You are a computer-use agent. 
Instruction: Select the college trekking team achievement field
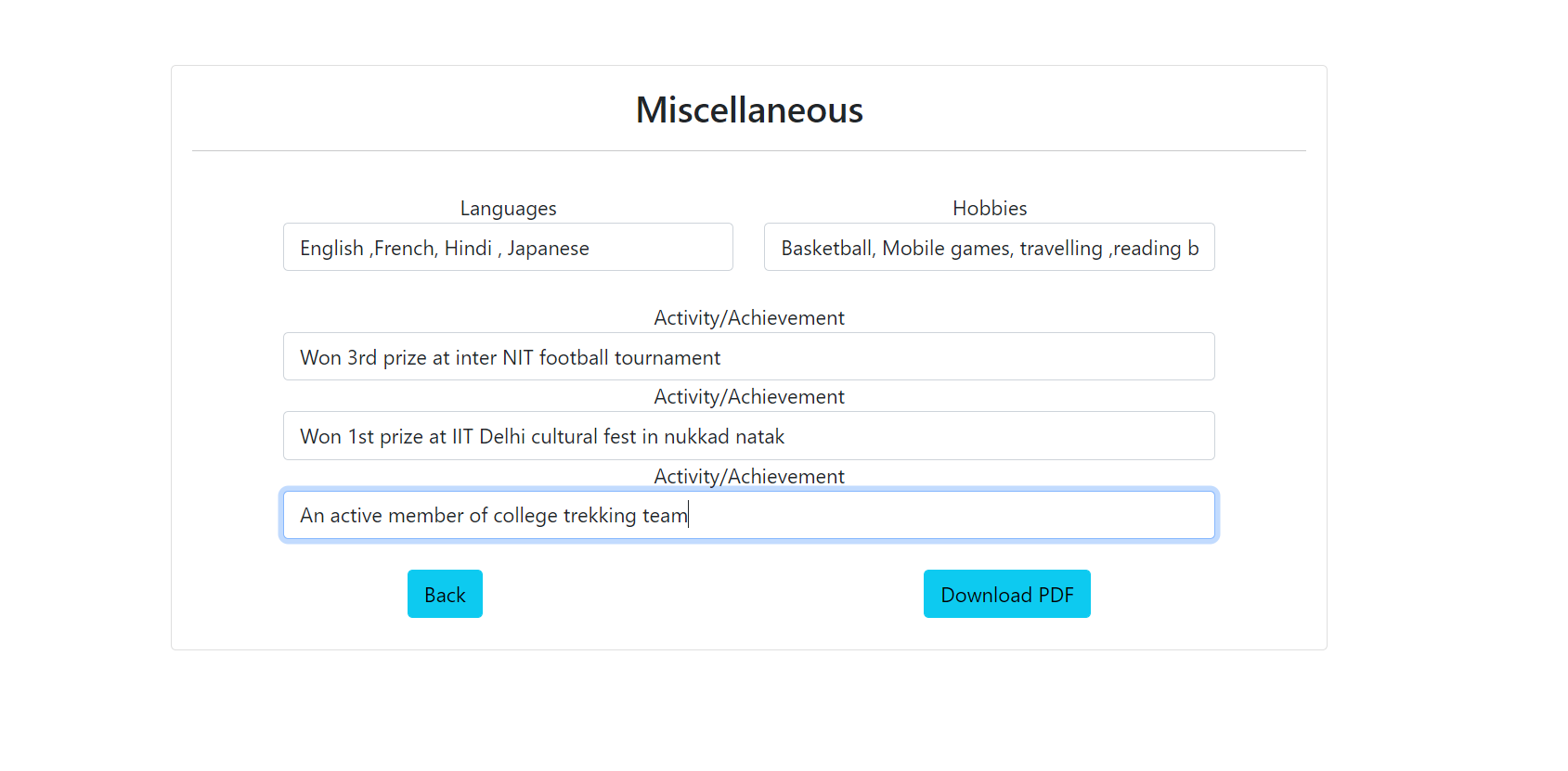(x=749, y=515)
